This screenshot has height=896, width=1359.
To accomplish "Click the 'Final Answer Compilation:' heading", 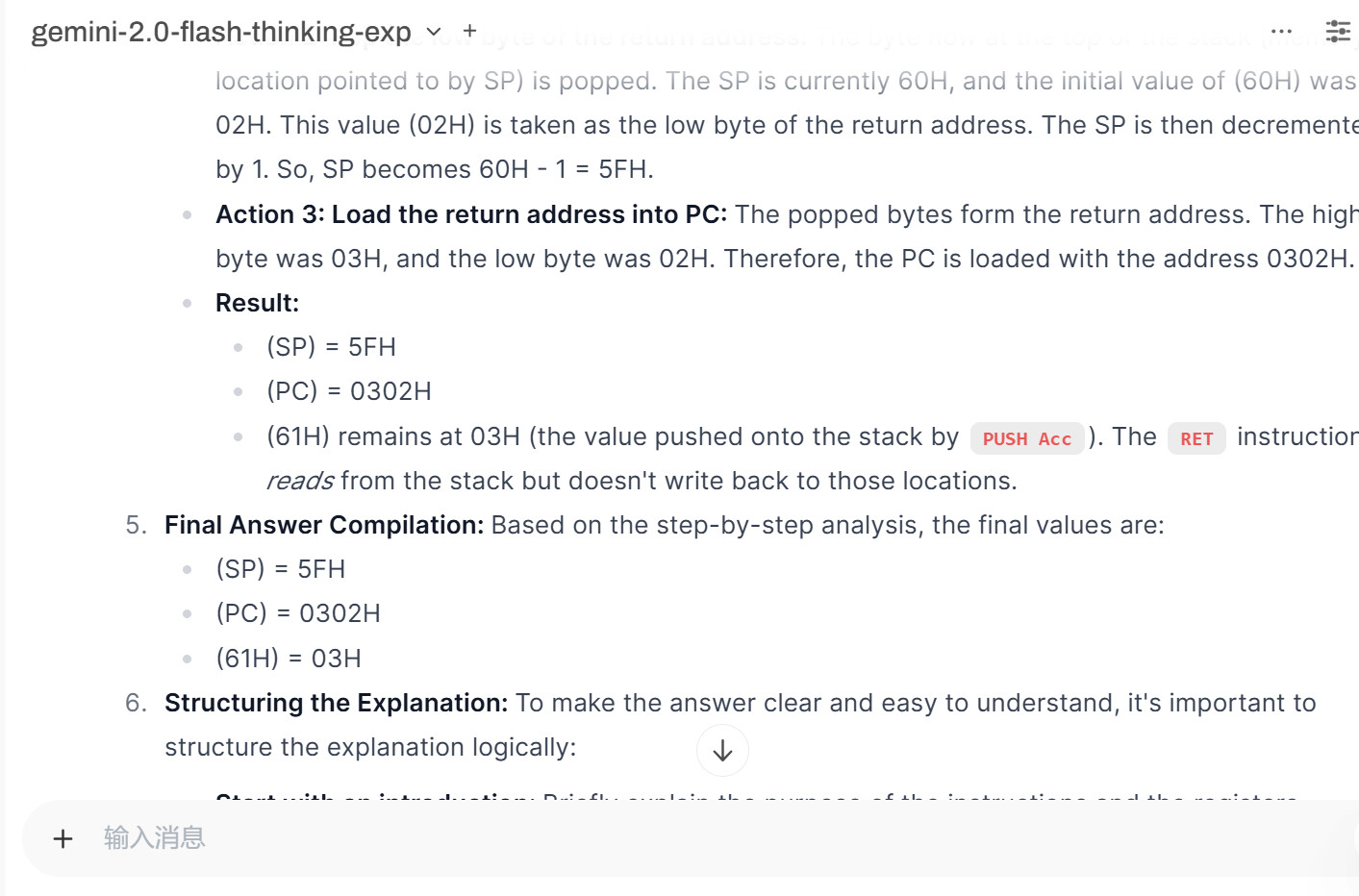I will coord(324,525).
